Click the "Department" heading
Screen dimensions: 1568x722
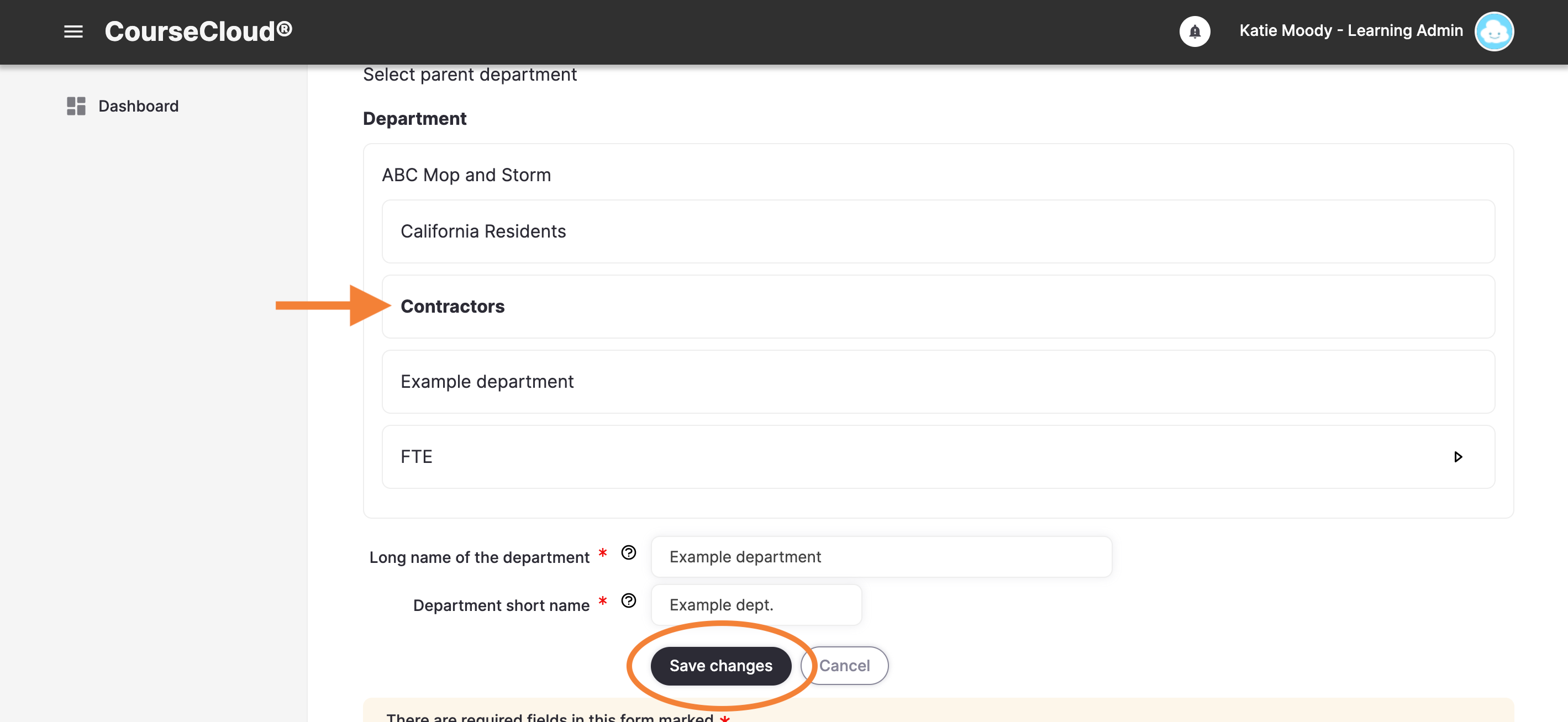[x=414, y=119]
